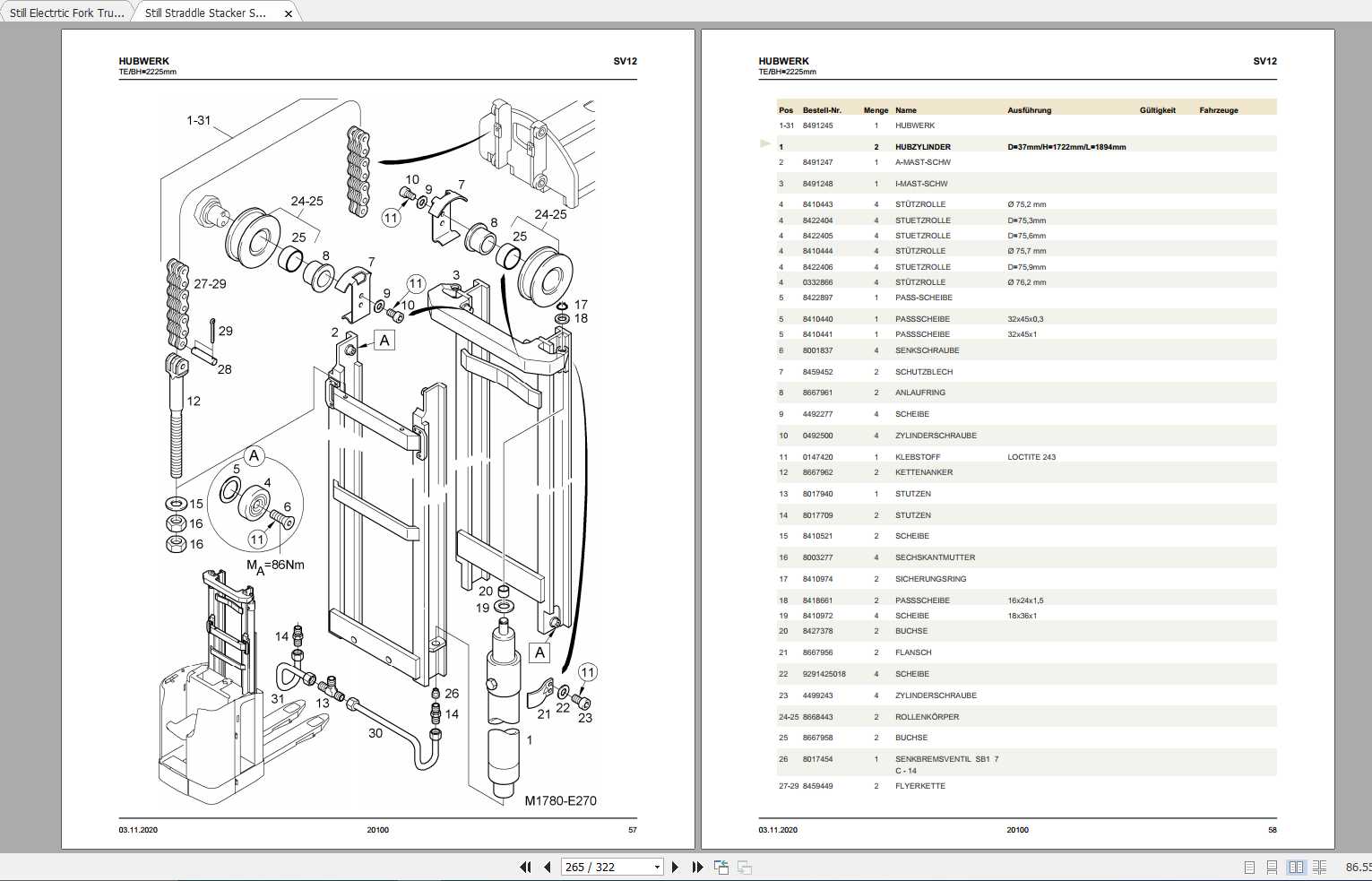Screen dimensions: 1372x881
Task: Go to the previous page
Action: [x=547, y=867]
